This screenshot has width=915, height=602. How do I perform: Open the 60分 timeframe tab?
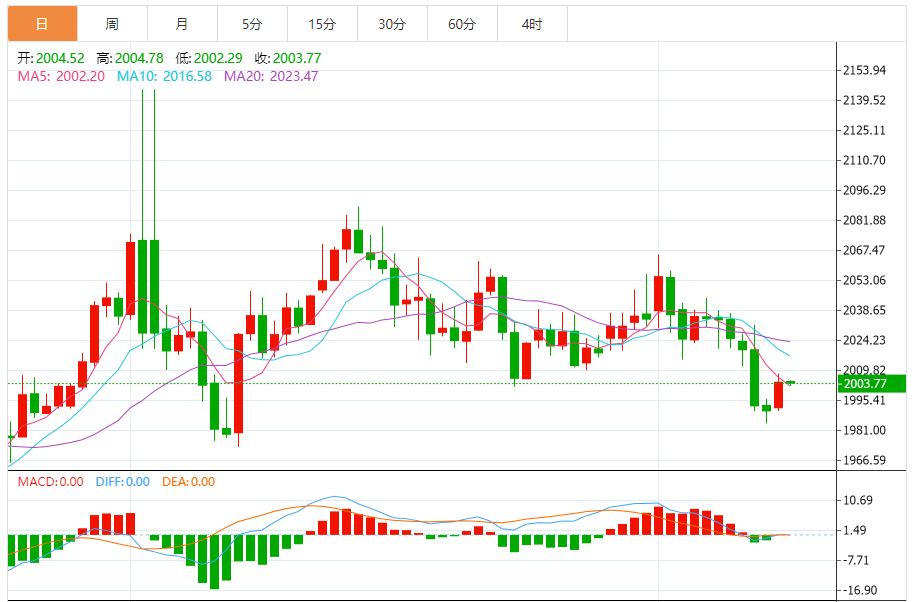pos(462,24)
